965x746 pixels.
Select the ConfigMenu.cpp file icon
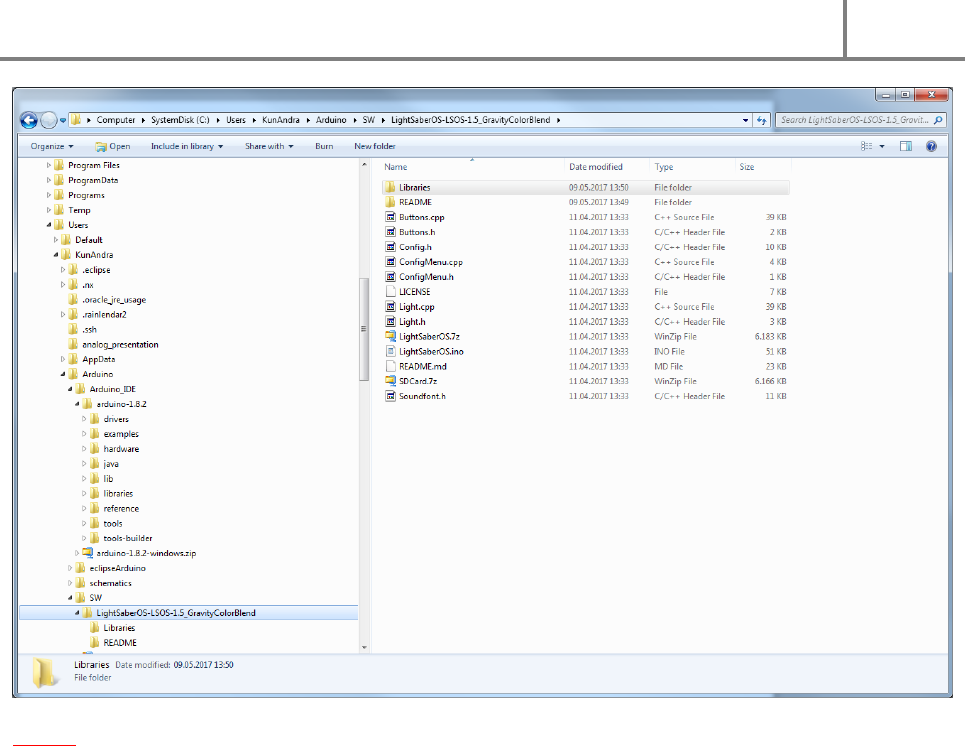pyautogui.click(x=390, y=262)
